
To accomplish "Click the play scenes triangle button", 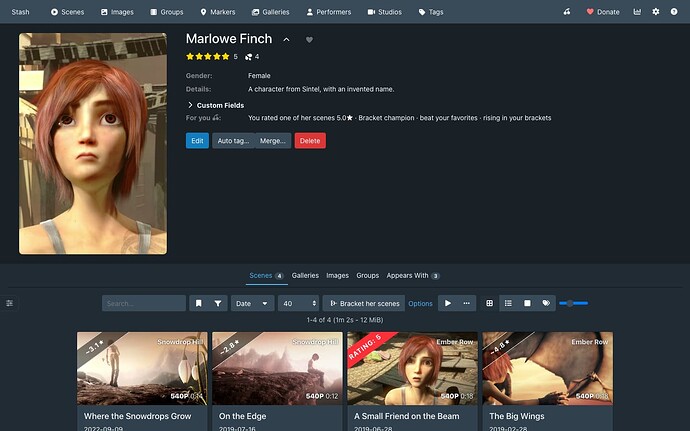I will [x=448, y=303].
